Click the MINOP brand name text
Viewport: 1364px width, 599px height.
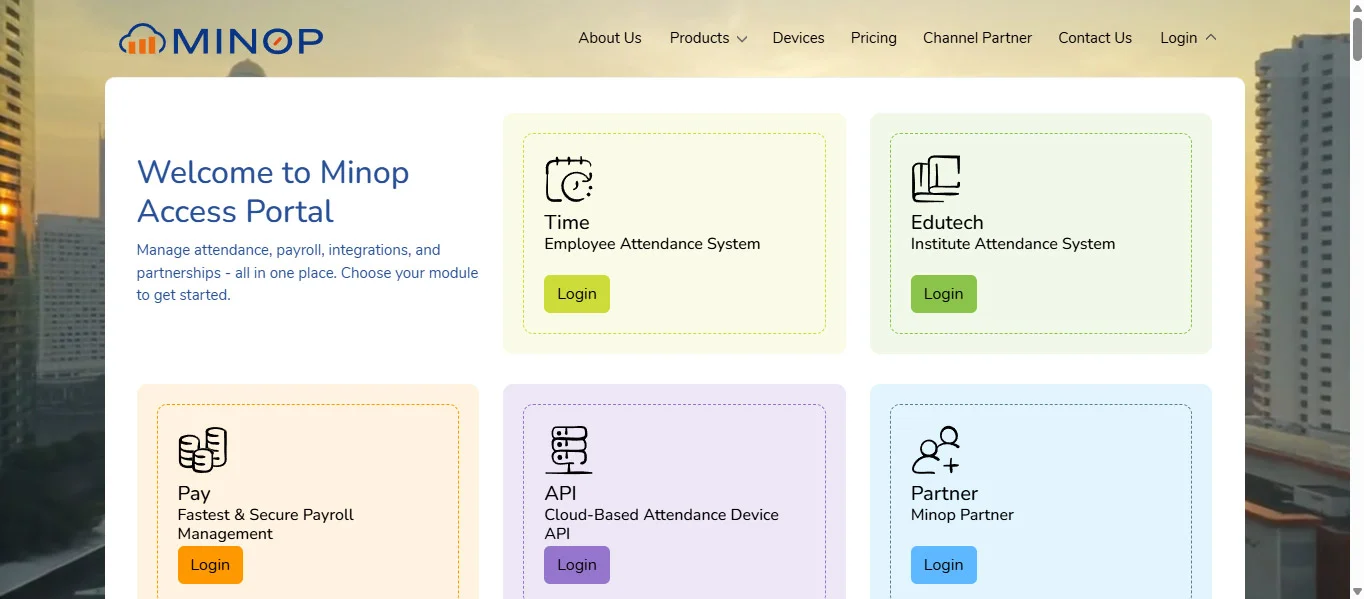(248, 40)
